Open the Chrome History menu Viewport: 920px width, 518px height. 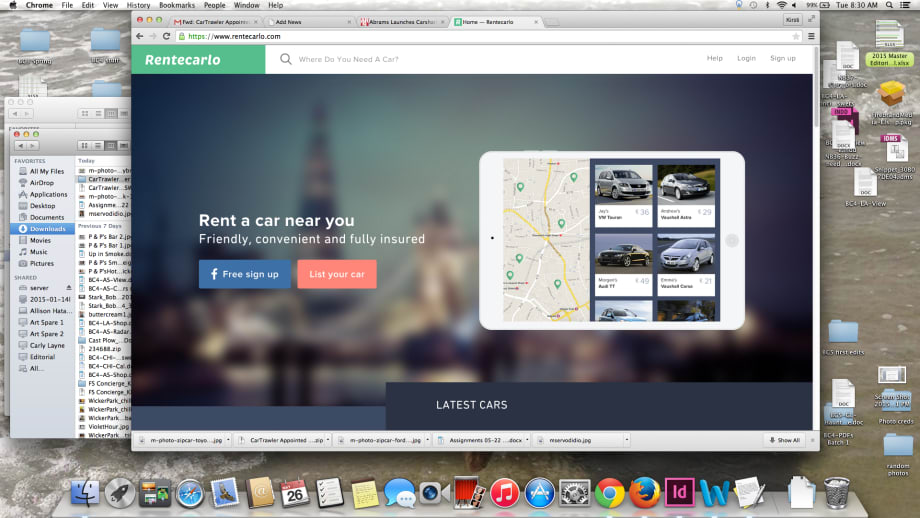tap(138, 5)
